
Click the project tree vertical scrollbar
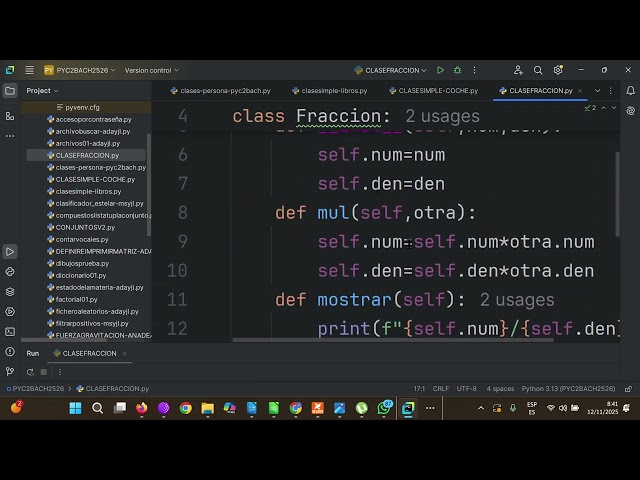pos(149,184)
